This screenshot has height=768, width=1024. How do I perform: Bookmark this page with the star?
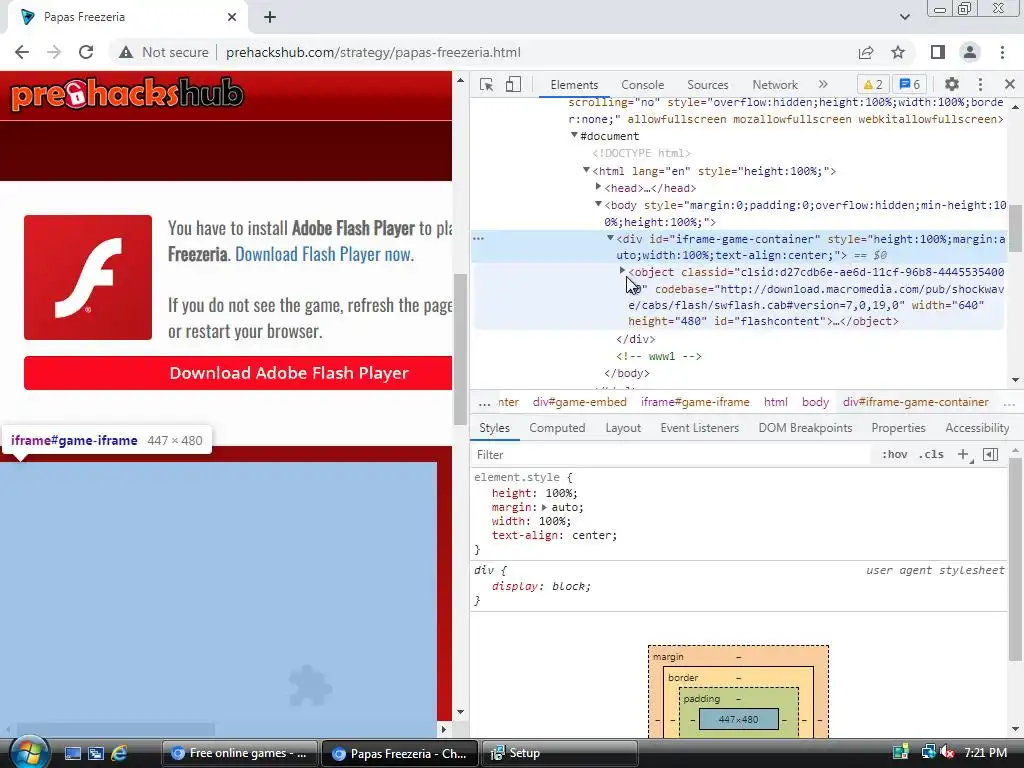pyautogui.click(x=898, y=52)
